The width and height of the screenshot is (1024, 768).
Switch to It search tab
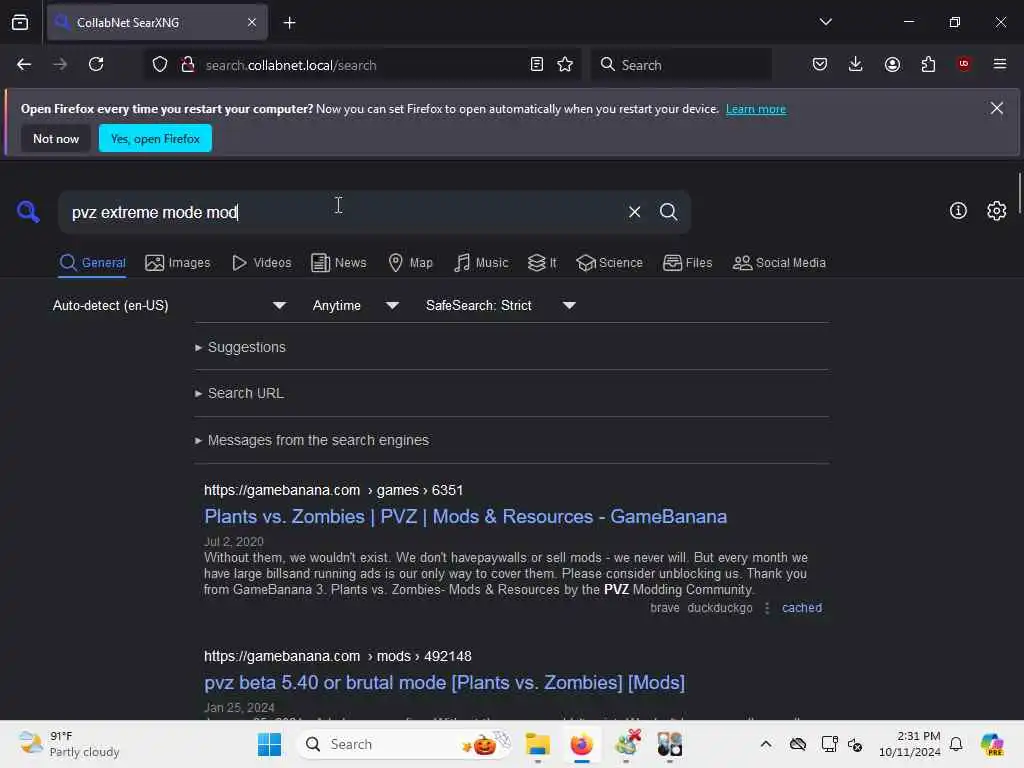(x=542, y=263)
